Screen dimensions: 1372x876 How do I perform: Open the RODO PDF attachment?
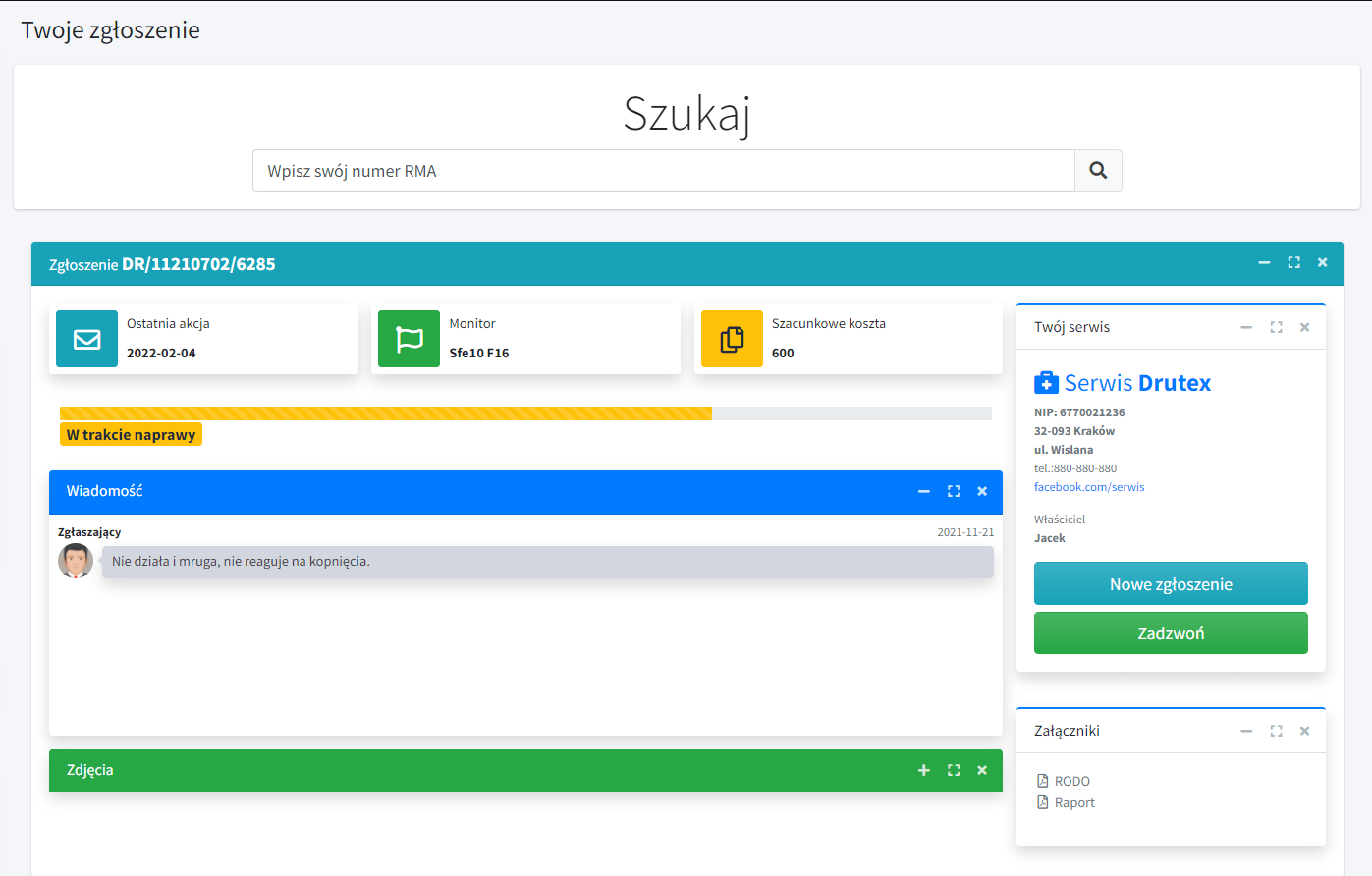pos(1072,781)
